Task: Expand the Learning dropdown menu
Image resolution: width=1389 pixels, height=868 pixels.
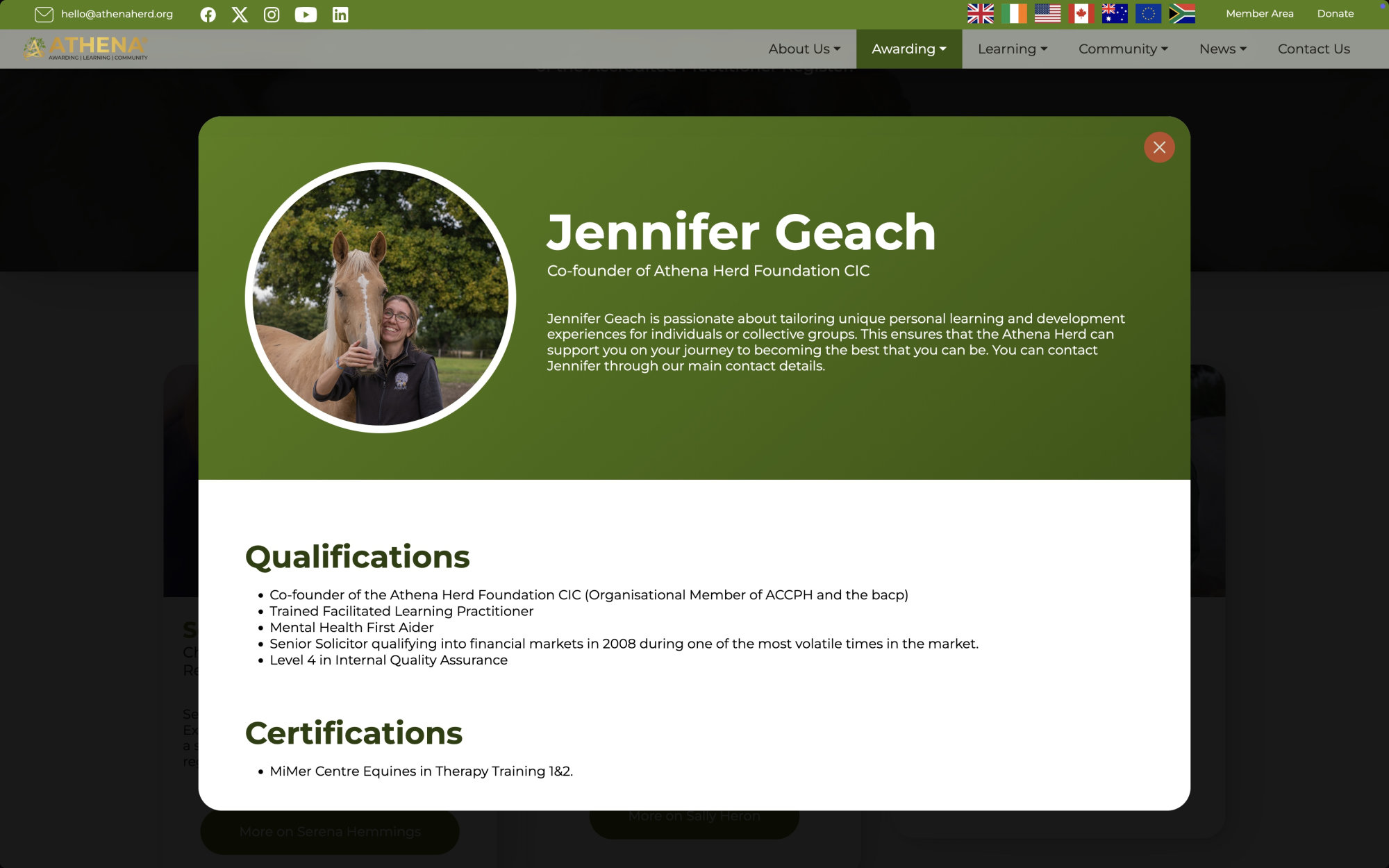Action: (x=1013, y=49)
